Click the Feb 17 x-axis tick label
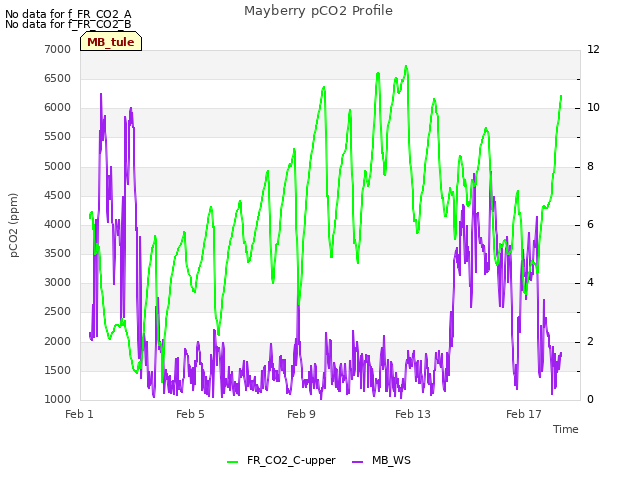 524,414
